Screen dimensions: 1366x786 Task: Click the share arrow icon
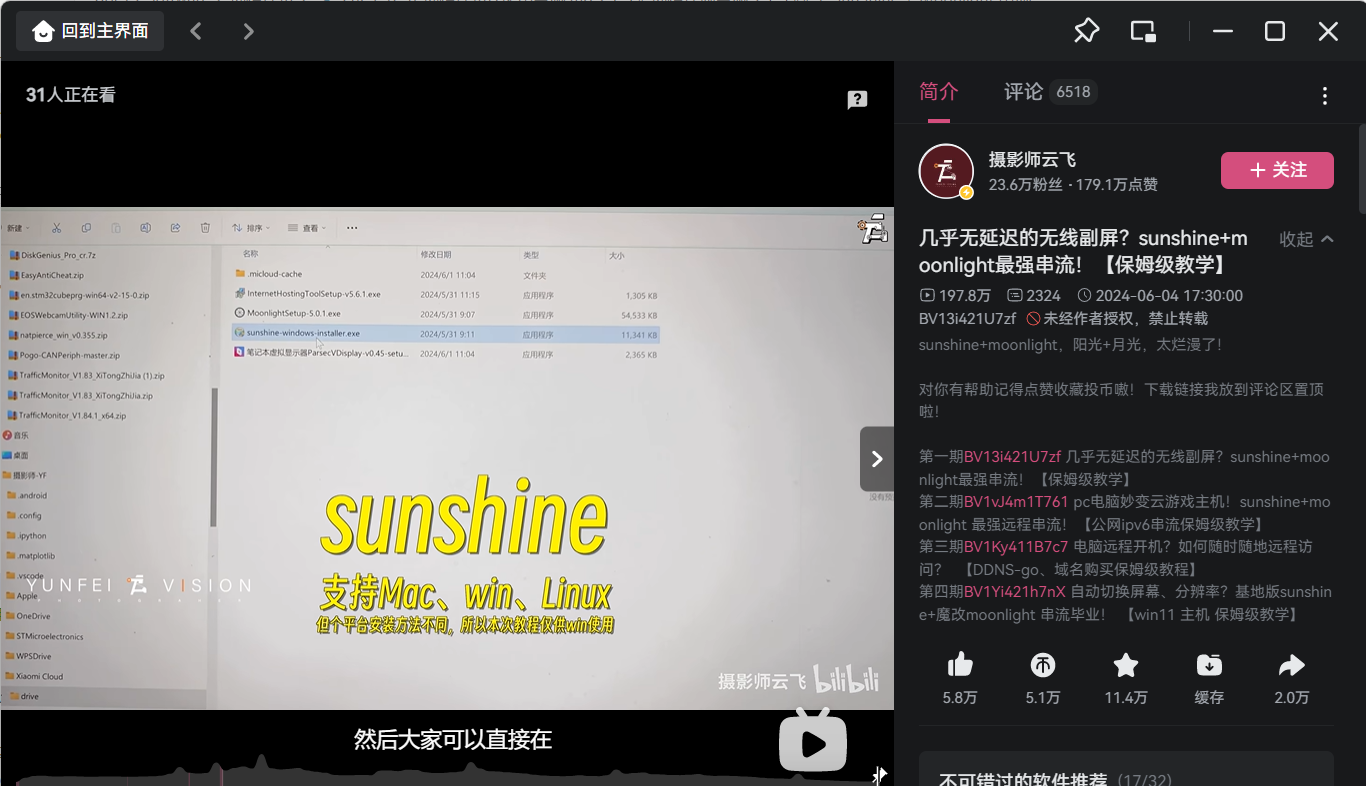[x=1292, y=666]
